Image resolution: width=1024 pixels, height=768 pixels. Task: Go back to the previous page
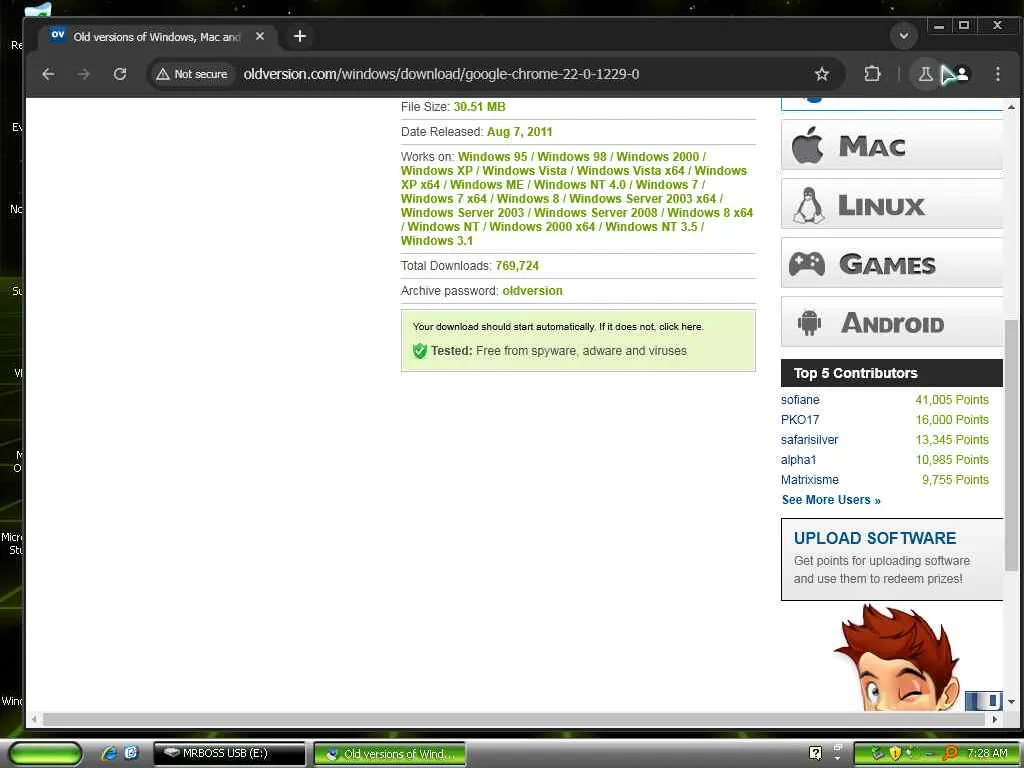48,74
